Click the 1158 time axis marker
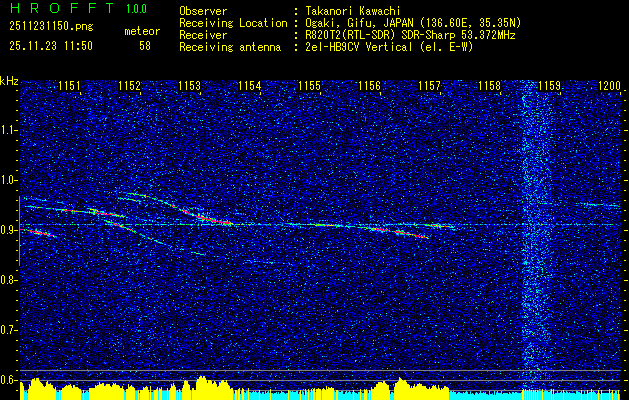The width and height of the screenshot is (629, 400). coord(490,85)
